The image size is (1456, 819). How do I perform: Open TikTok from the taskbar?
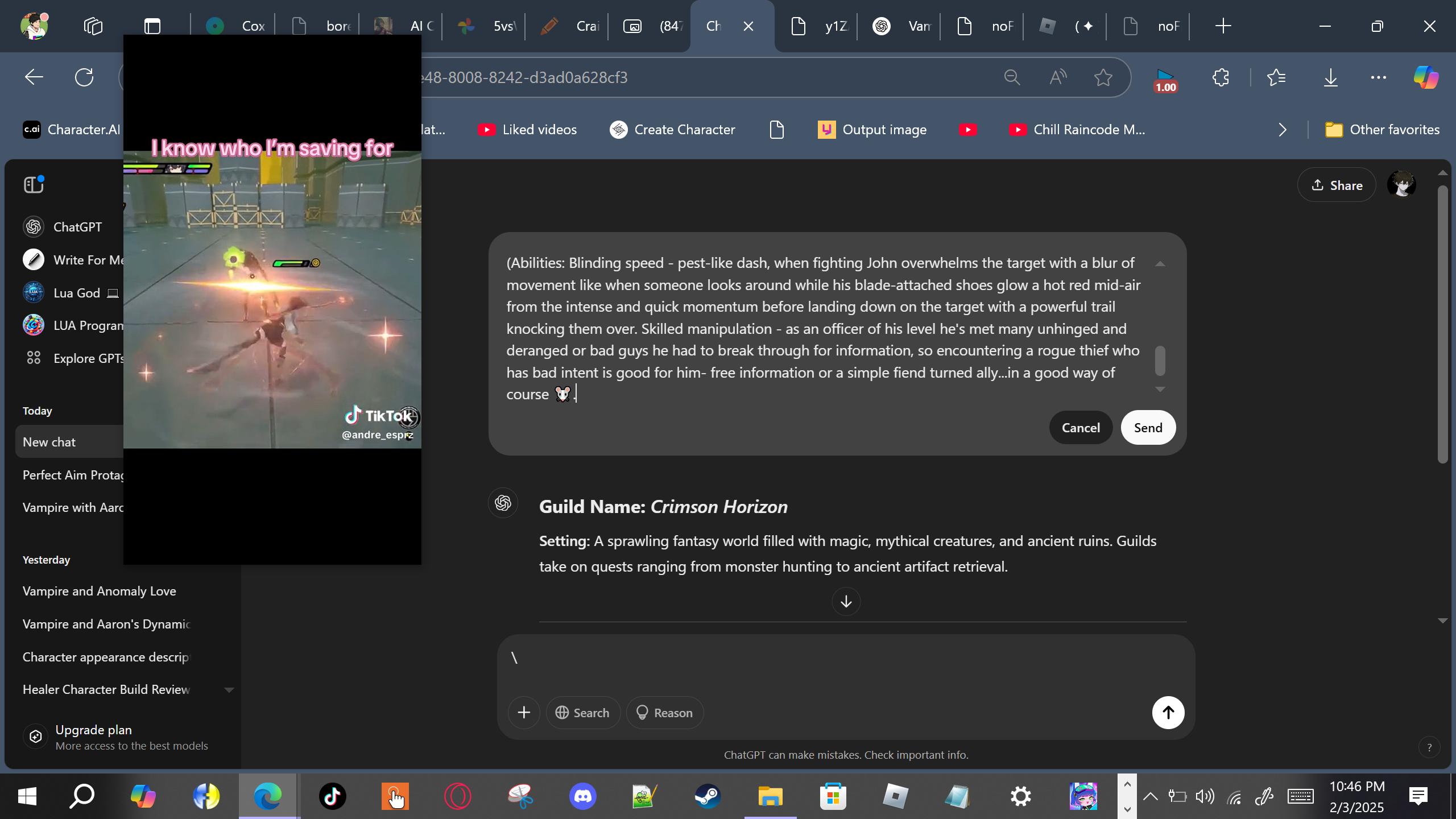(333, 796)
